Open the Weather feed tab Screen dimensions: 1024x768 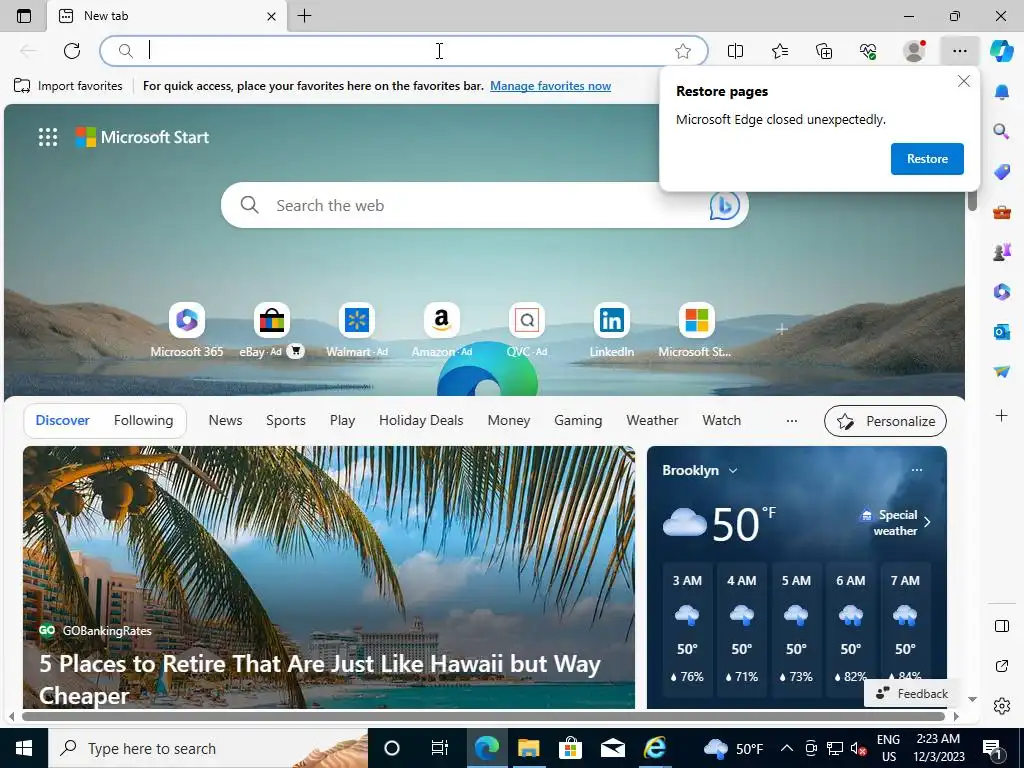(652, 421)
